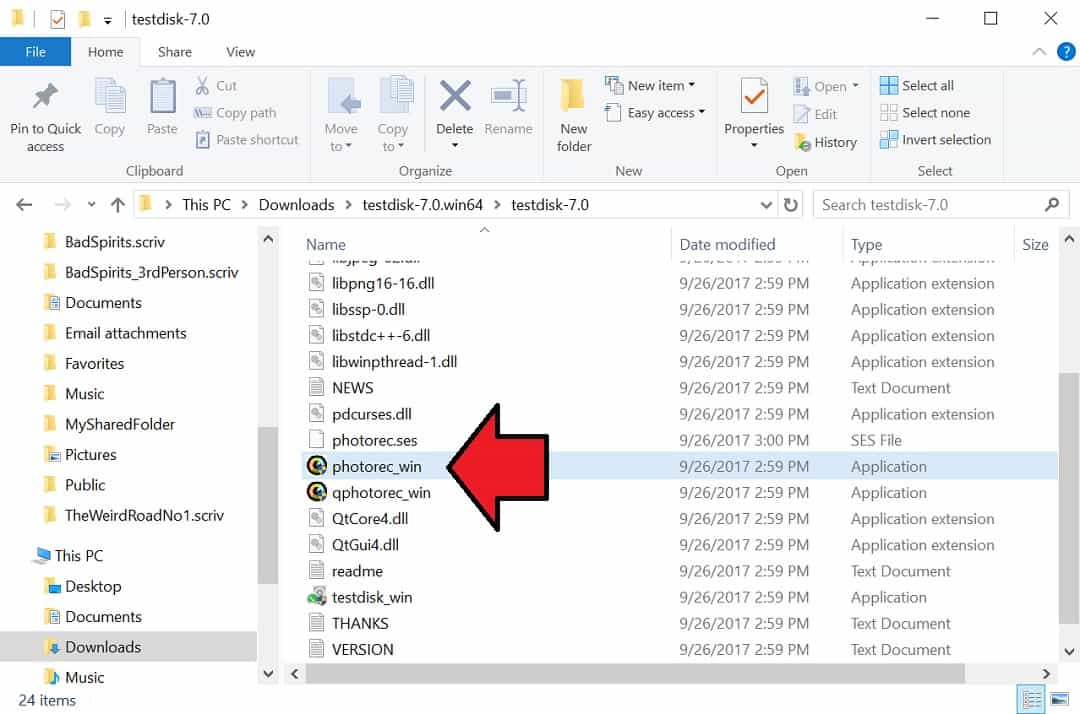
Task: Click Select none in ribbon
Action: click(x=925, y=112)
